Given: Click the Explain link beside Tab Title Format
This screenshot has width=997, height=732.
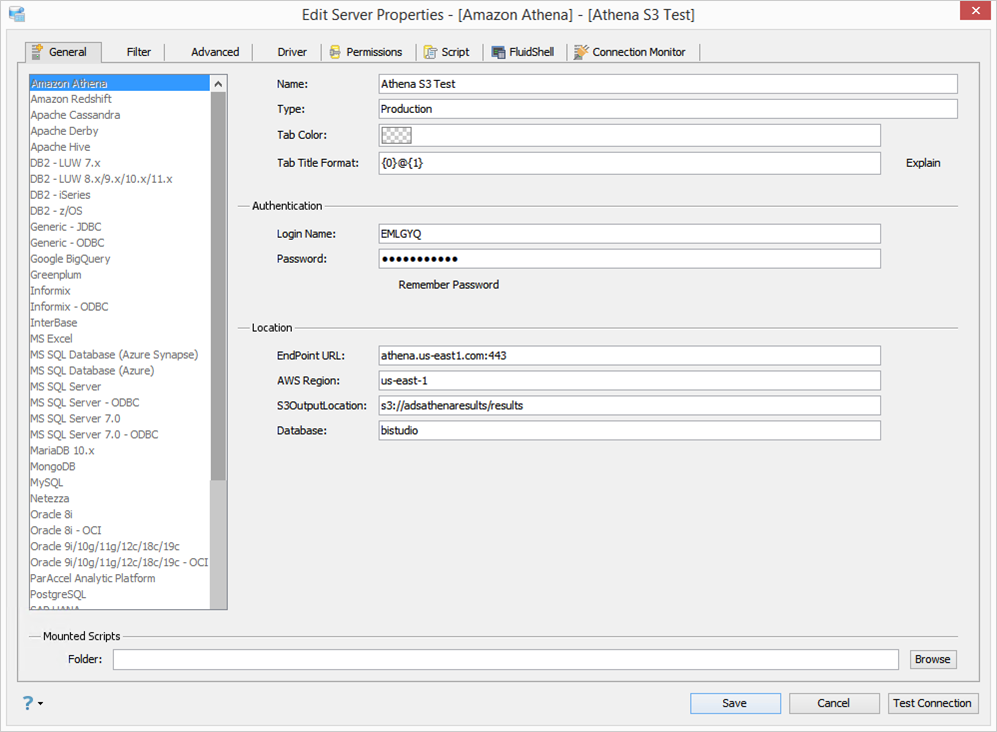Looking at the screenshot, I should 922,163.
